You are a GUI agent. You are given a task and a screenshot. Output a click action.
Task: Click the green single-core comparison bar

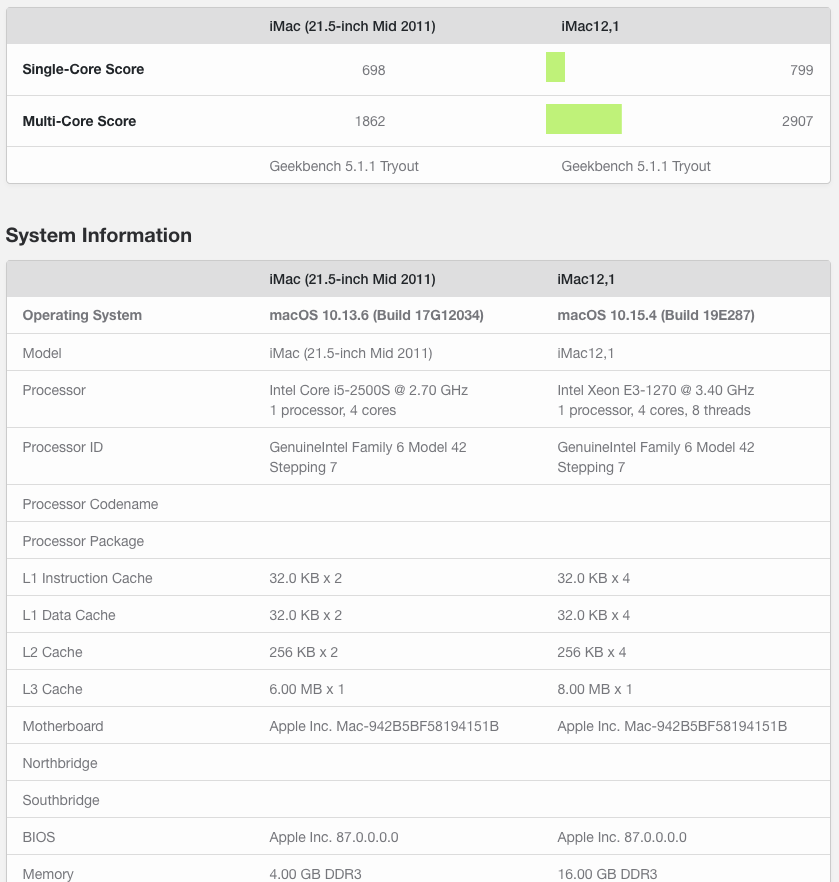click(x=556, y=67)
